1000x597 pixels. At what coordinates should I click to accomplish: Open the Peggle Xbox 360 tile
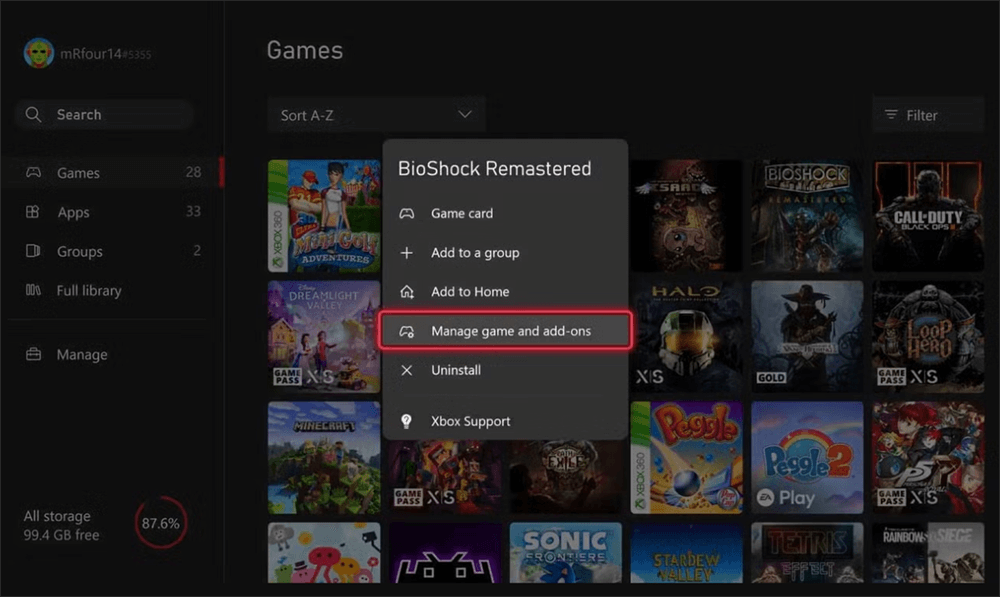click(686, 457)
